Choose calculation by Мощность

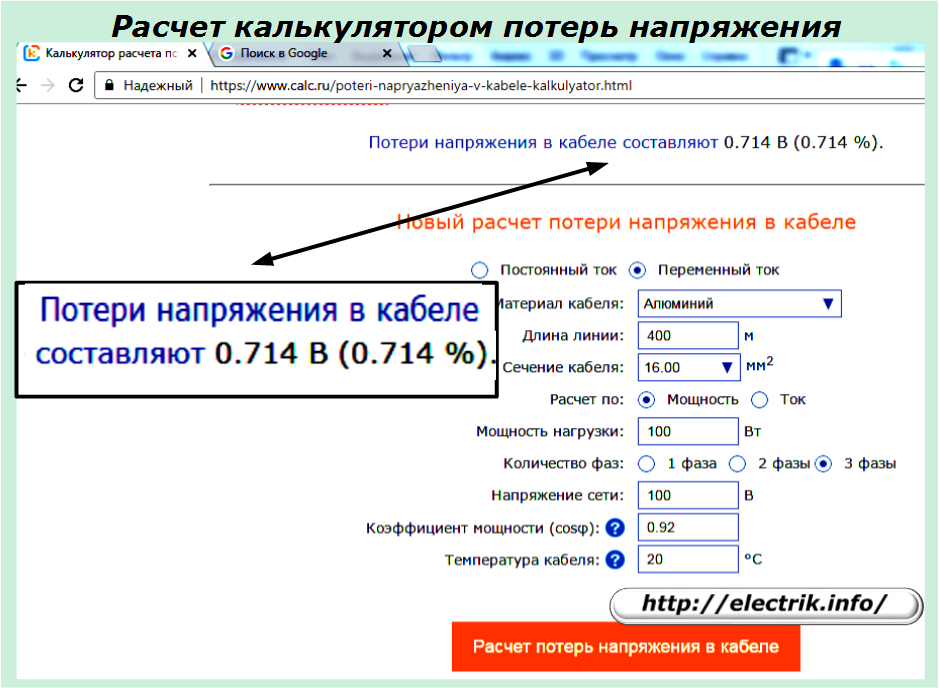pyautogui.click(x=646, y=399)
